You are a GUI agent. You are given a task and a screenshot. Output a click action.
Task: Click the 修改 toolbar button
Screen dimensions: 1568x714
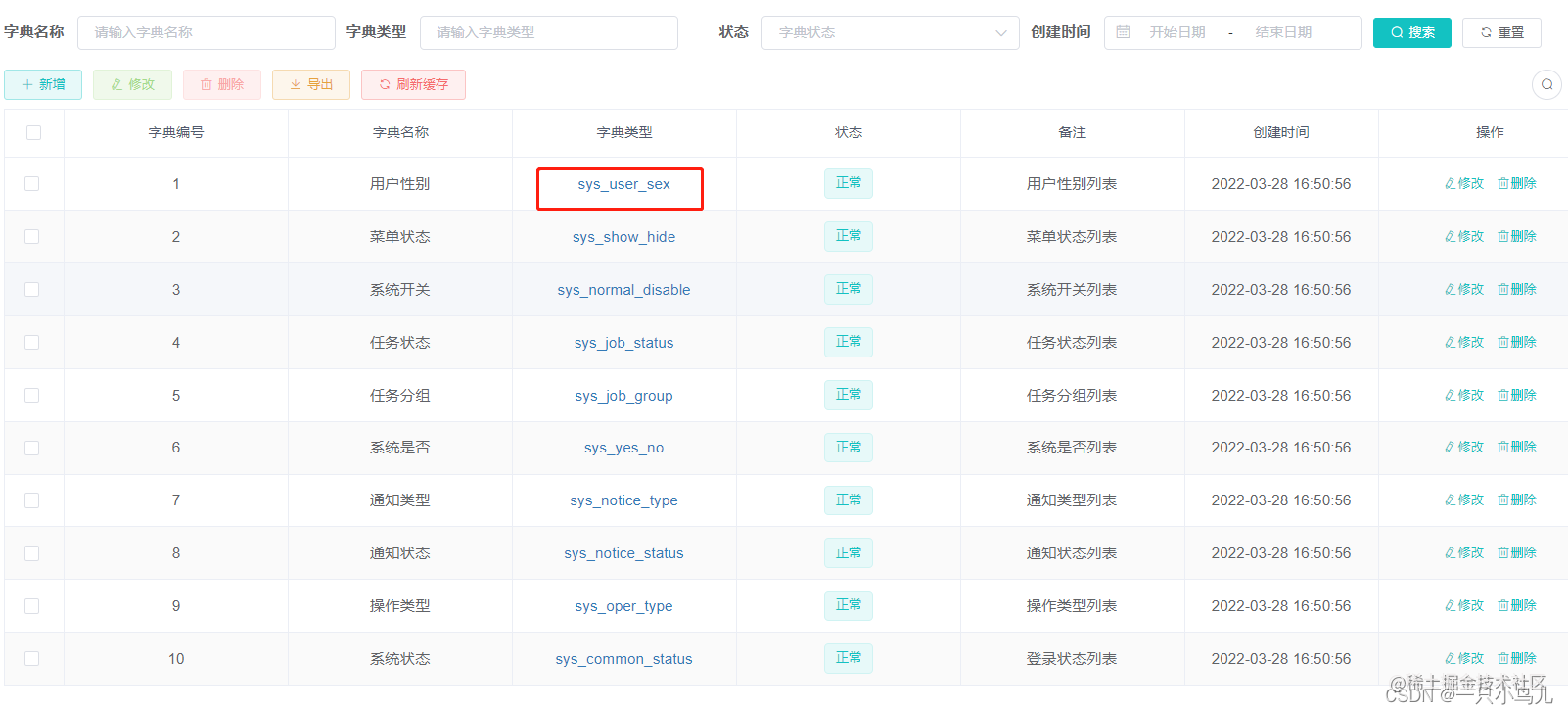tap(132, 84)
